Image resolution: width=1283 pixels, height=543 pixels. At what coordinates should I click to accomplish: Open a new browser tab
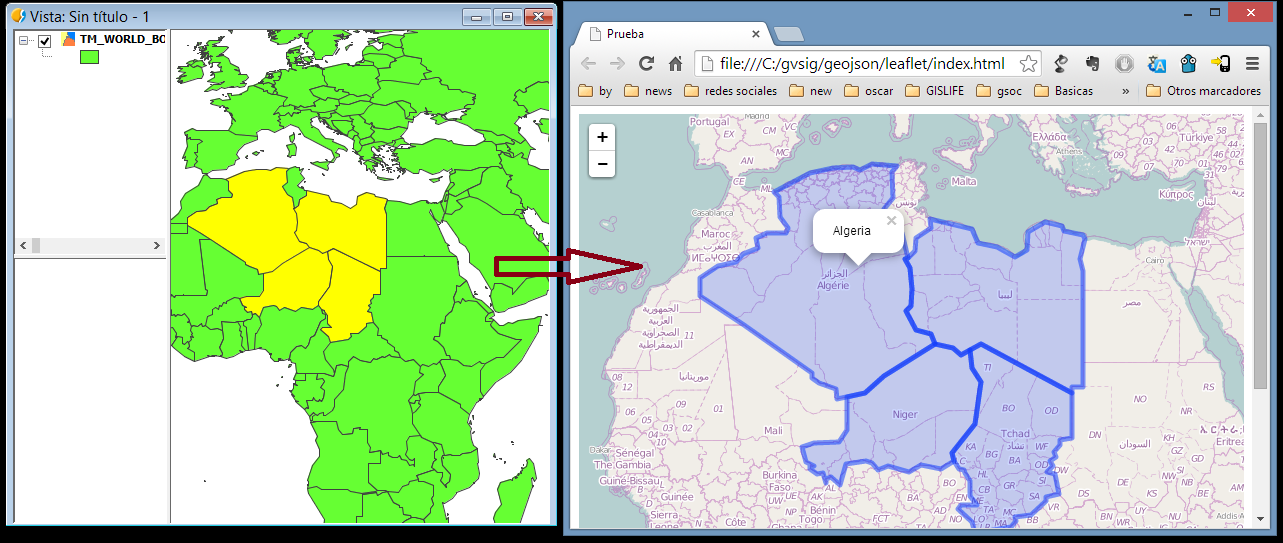click(x=788, y=35)
